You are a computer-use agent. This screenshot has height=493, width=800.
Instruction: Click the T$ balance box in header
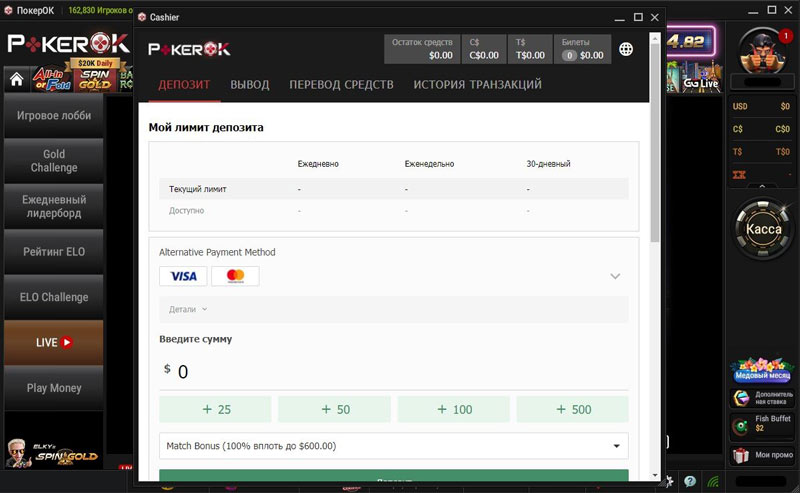pos(530,49)
